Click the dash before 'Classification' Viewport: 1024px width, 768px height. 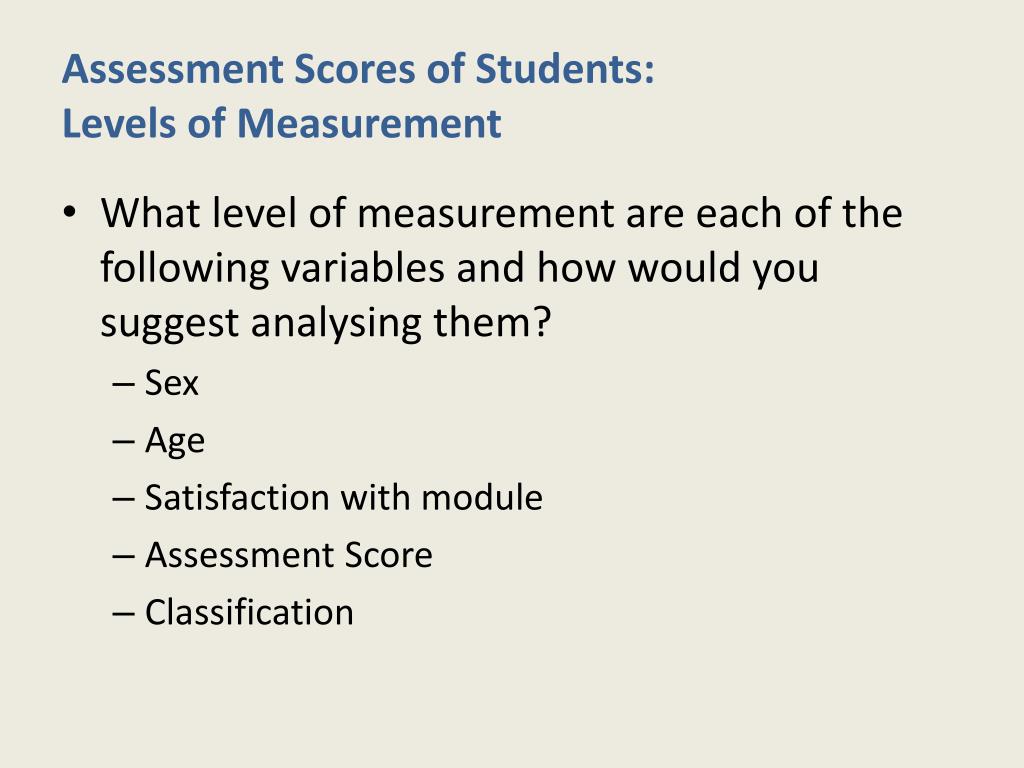(123, 615)
